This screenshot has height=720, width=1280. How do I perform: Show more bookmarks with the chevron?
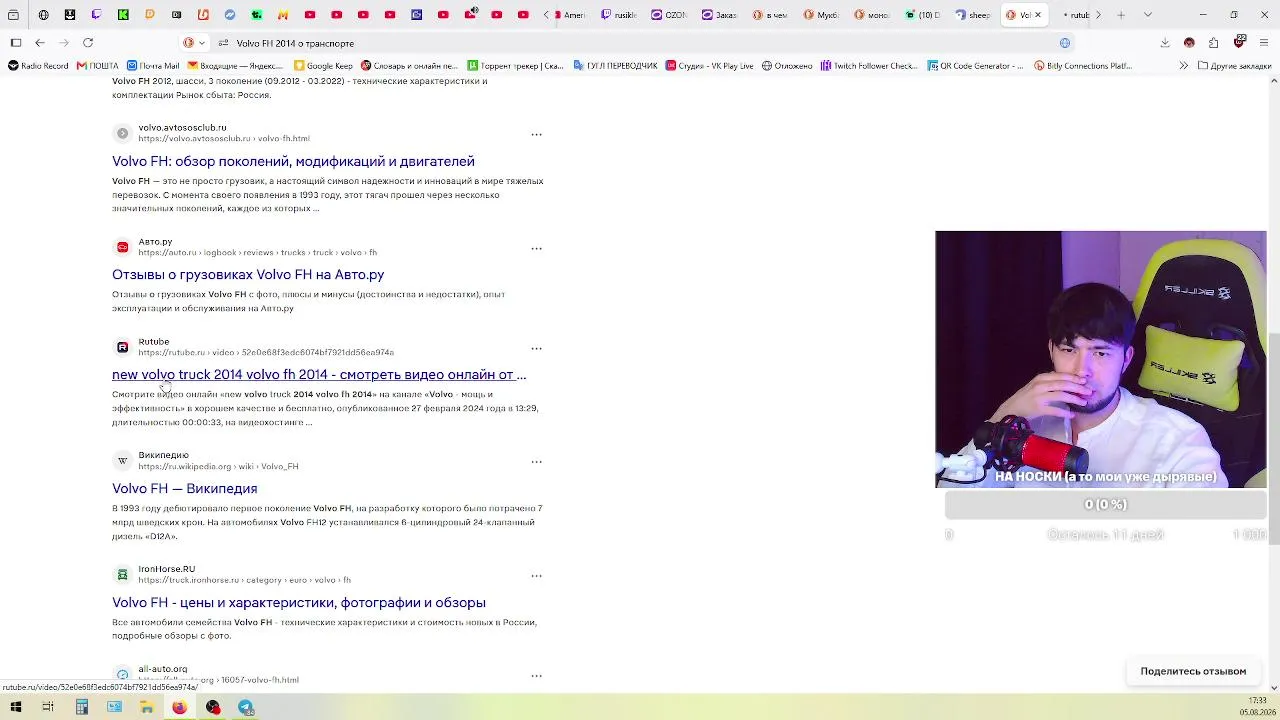pos(1184,66)
